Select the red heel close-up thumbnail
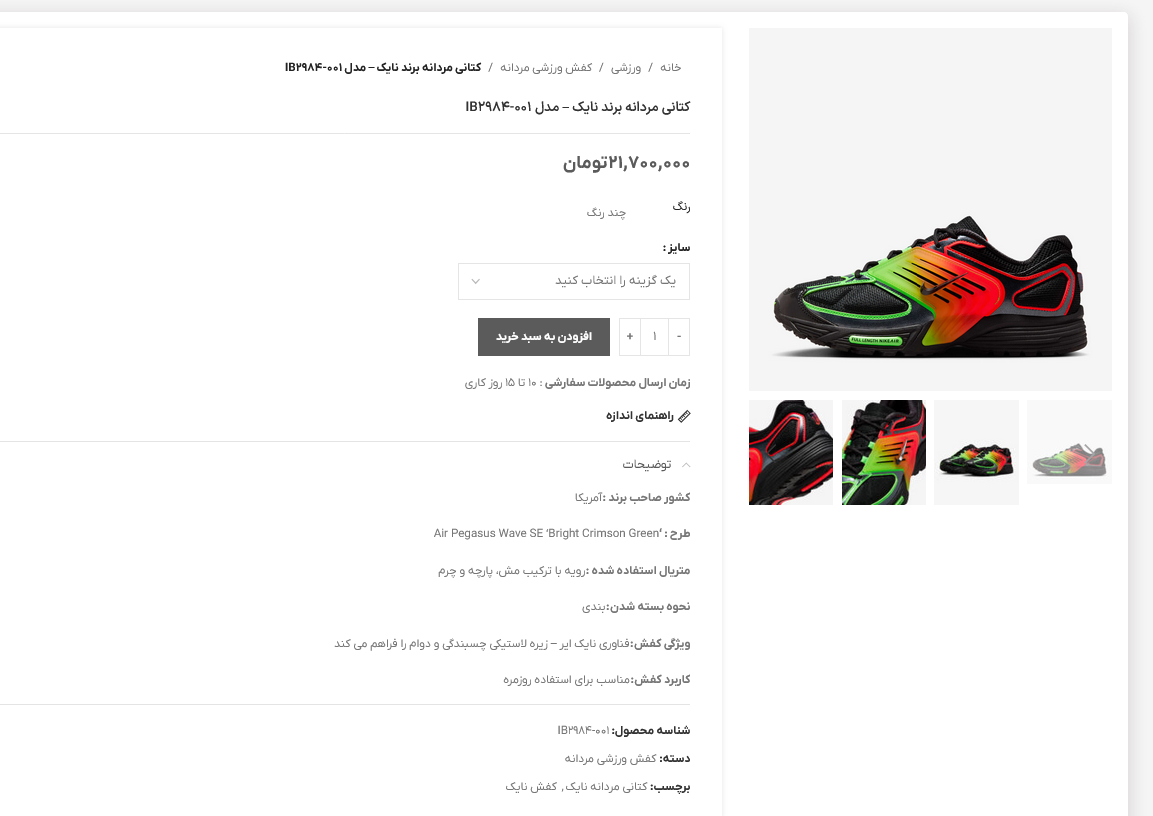This screenshot has height=816, width=1153. click(791, 452)
